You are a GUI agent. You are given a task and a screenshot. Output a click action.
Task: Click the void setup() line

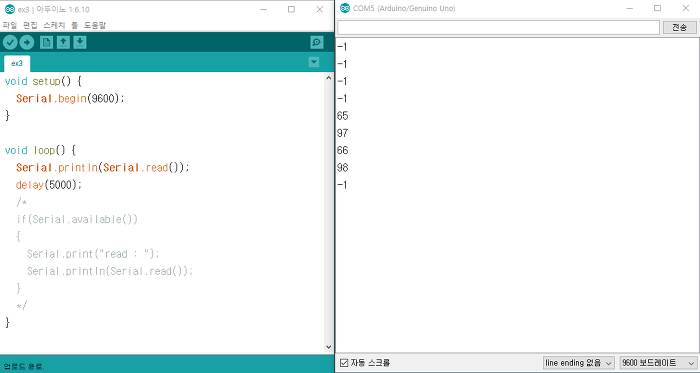[x=43, y=81]
